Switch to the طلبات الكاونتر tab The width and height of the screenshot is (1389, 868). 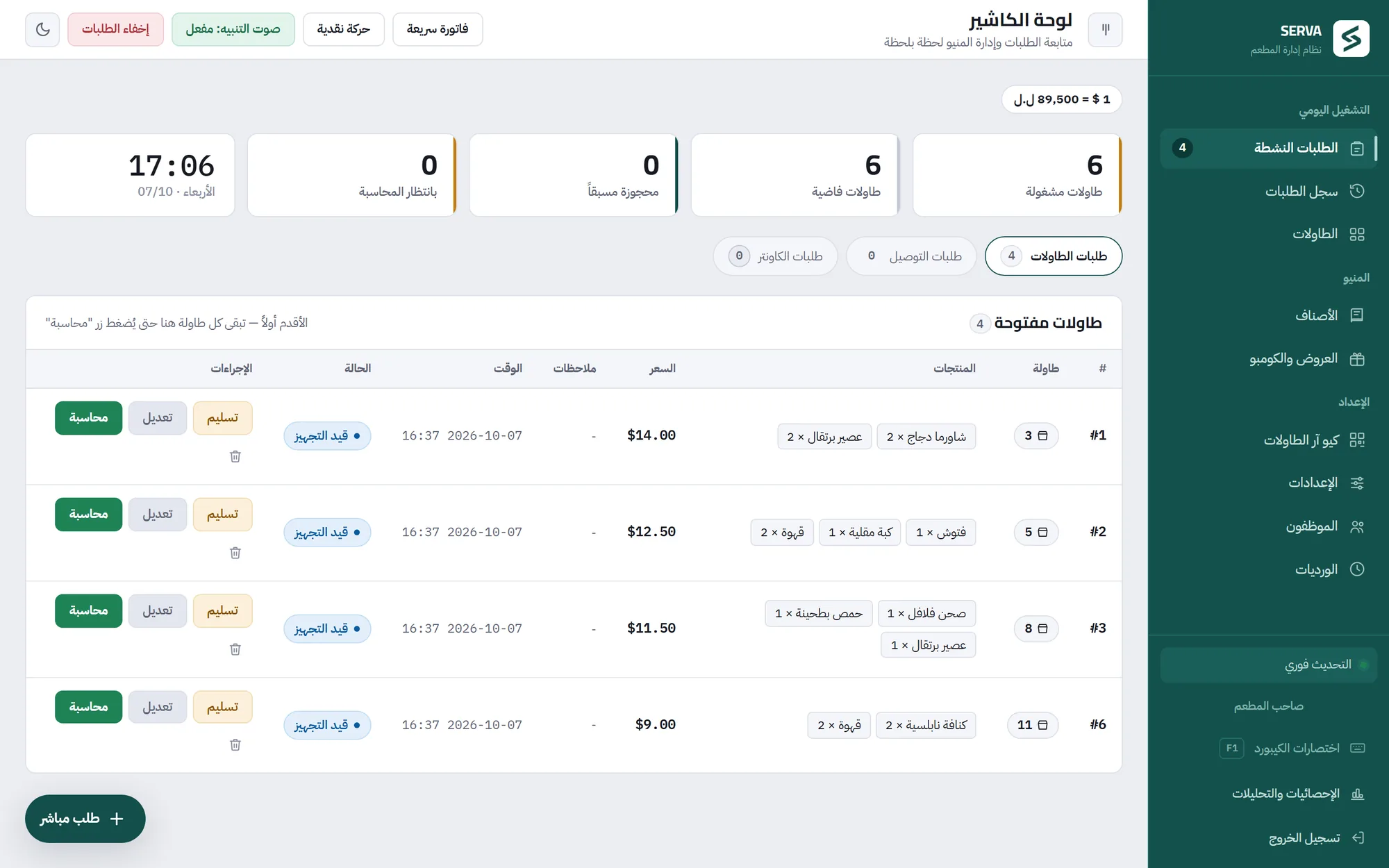point(775,256)
